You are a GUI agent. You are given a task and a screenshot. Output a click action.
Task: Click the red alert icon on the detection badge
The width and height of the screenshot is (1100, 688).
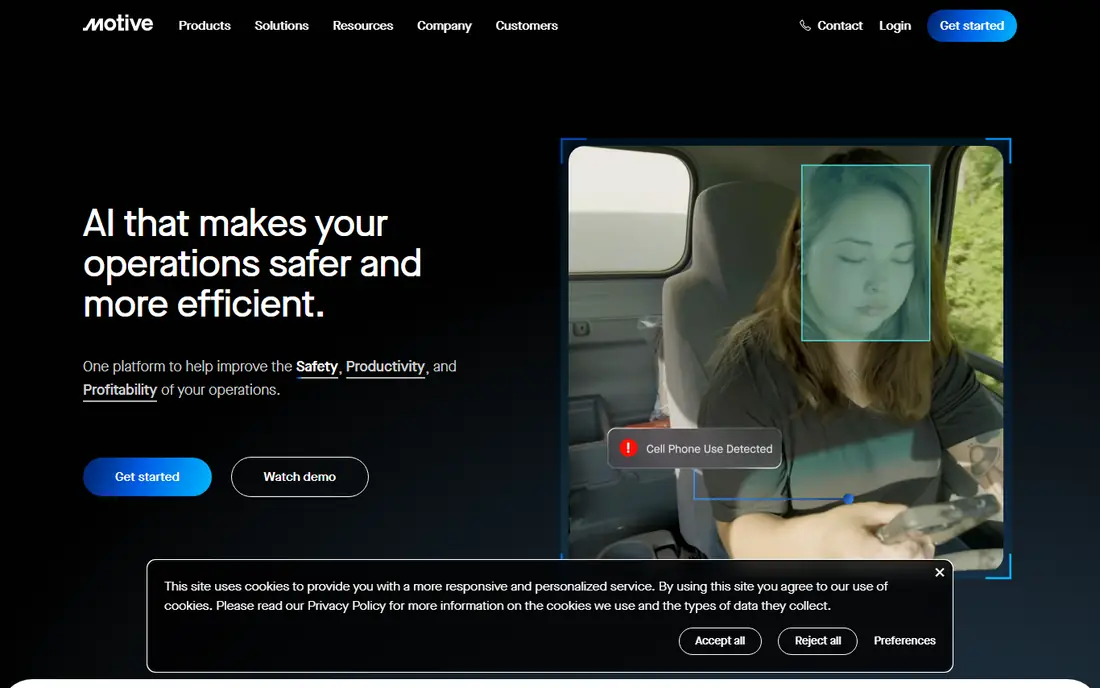[x=628, y=447]
